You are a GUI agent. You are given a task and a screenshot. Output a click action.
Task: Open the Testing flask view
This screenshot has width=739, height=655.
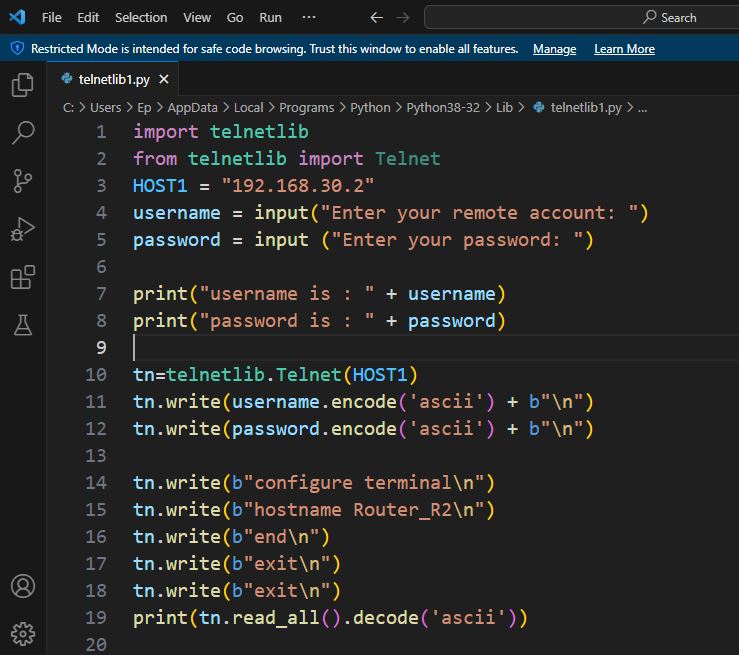(x=23, y=325)
